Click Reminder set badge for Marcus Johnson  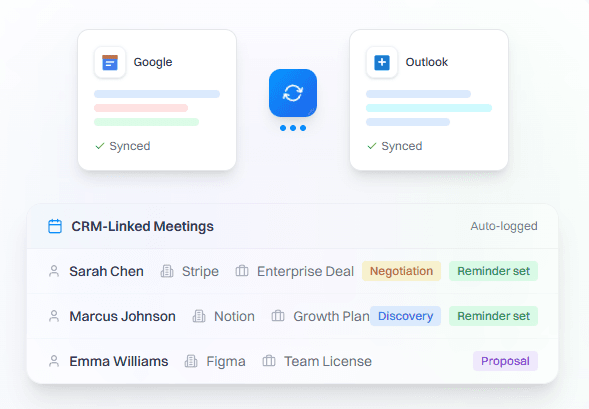[x=494, y=316]
